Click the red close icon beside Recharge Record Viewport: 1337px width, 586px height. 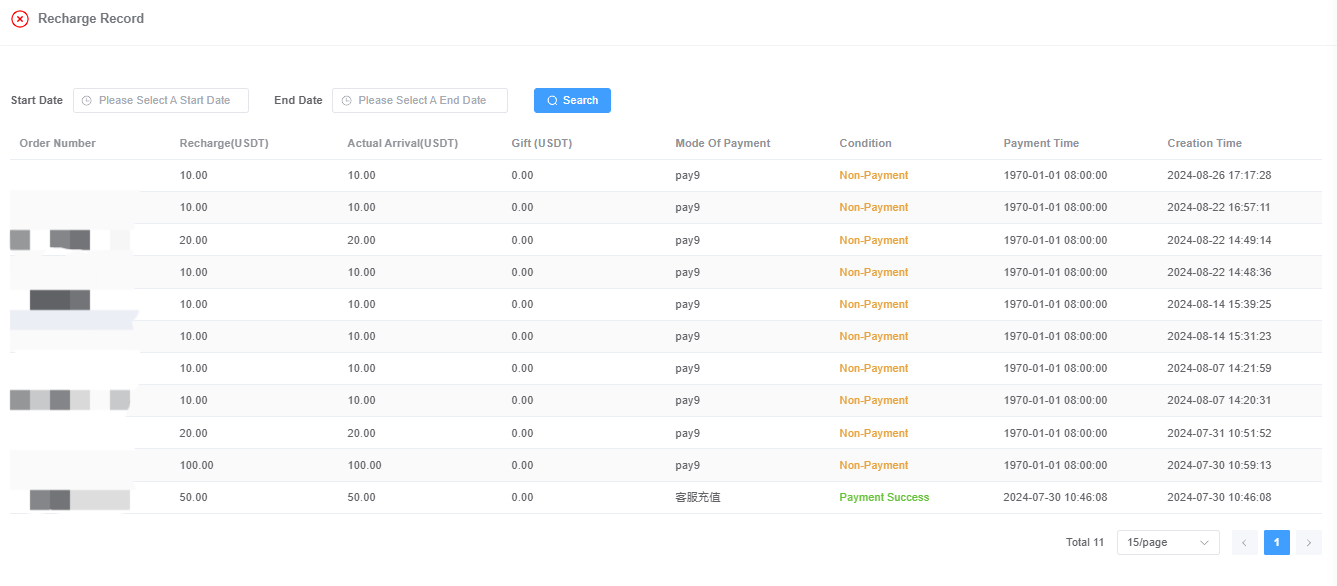(x=20, y=19)
